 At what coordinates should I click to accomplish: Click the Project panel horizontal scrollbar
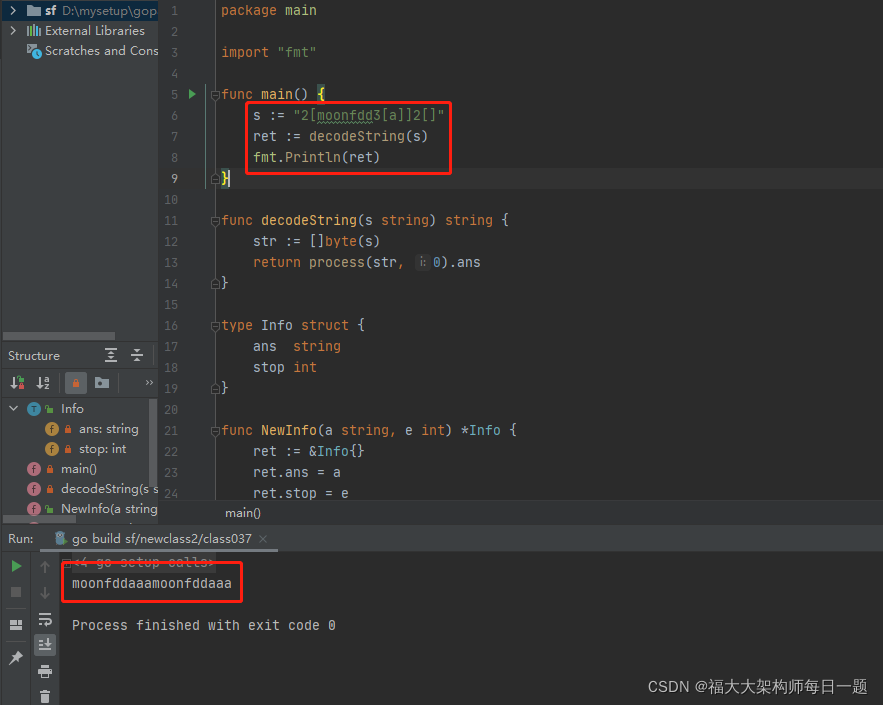tap(59, 336)
